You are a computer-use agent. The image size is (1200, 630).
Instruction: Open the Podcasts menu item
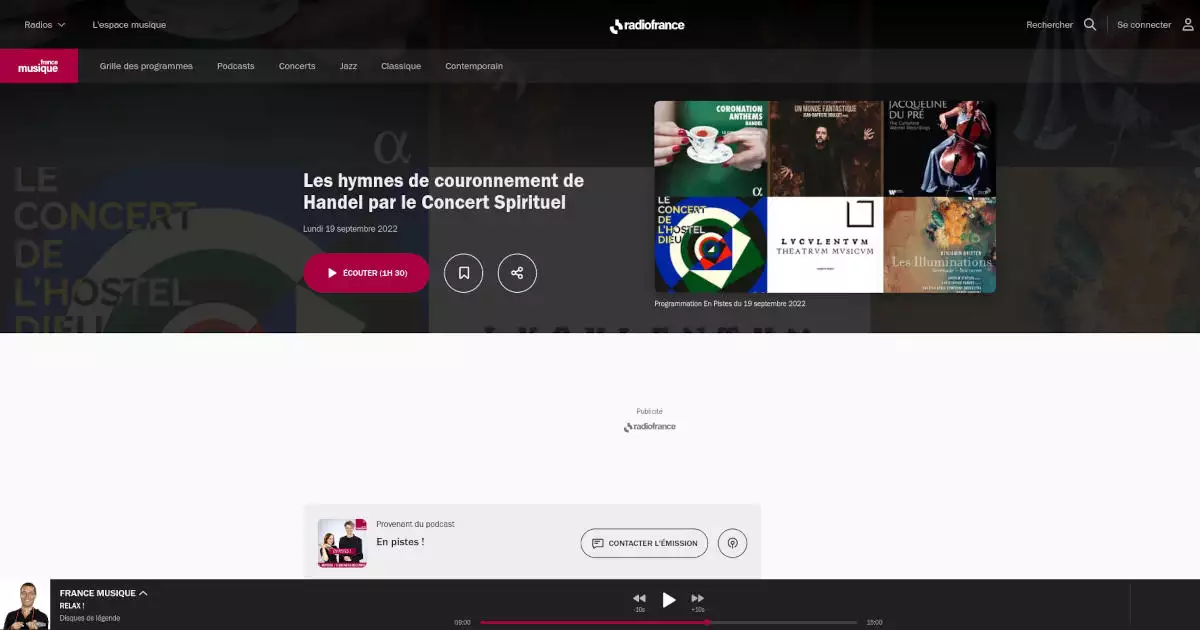pos(236,66)
